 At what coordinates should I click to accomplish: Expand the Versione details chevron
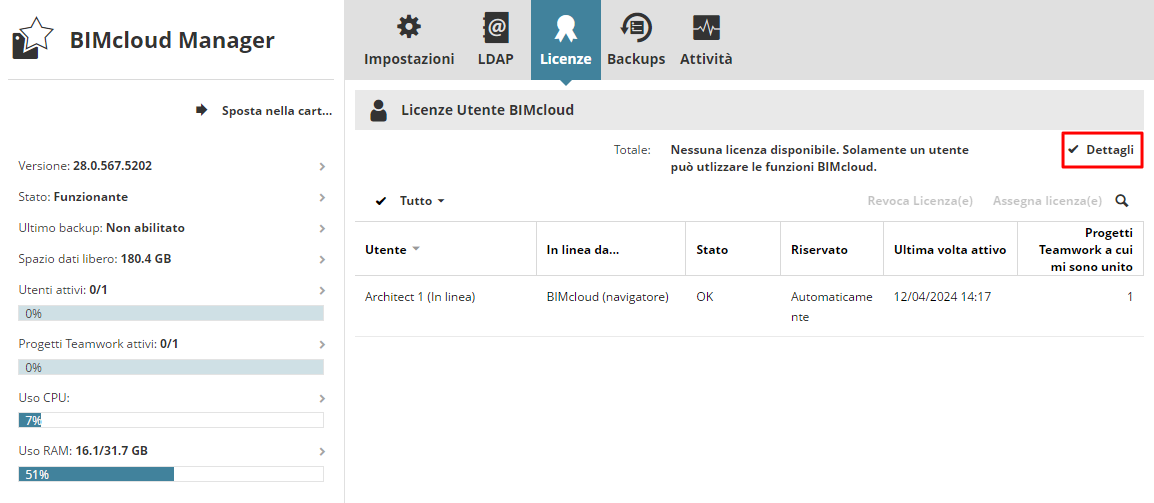[x=322, y=166]
